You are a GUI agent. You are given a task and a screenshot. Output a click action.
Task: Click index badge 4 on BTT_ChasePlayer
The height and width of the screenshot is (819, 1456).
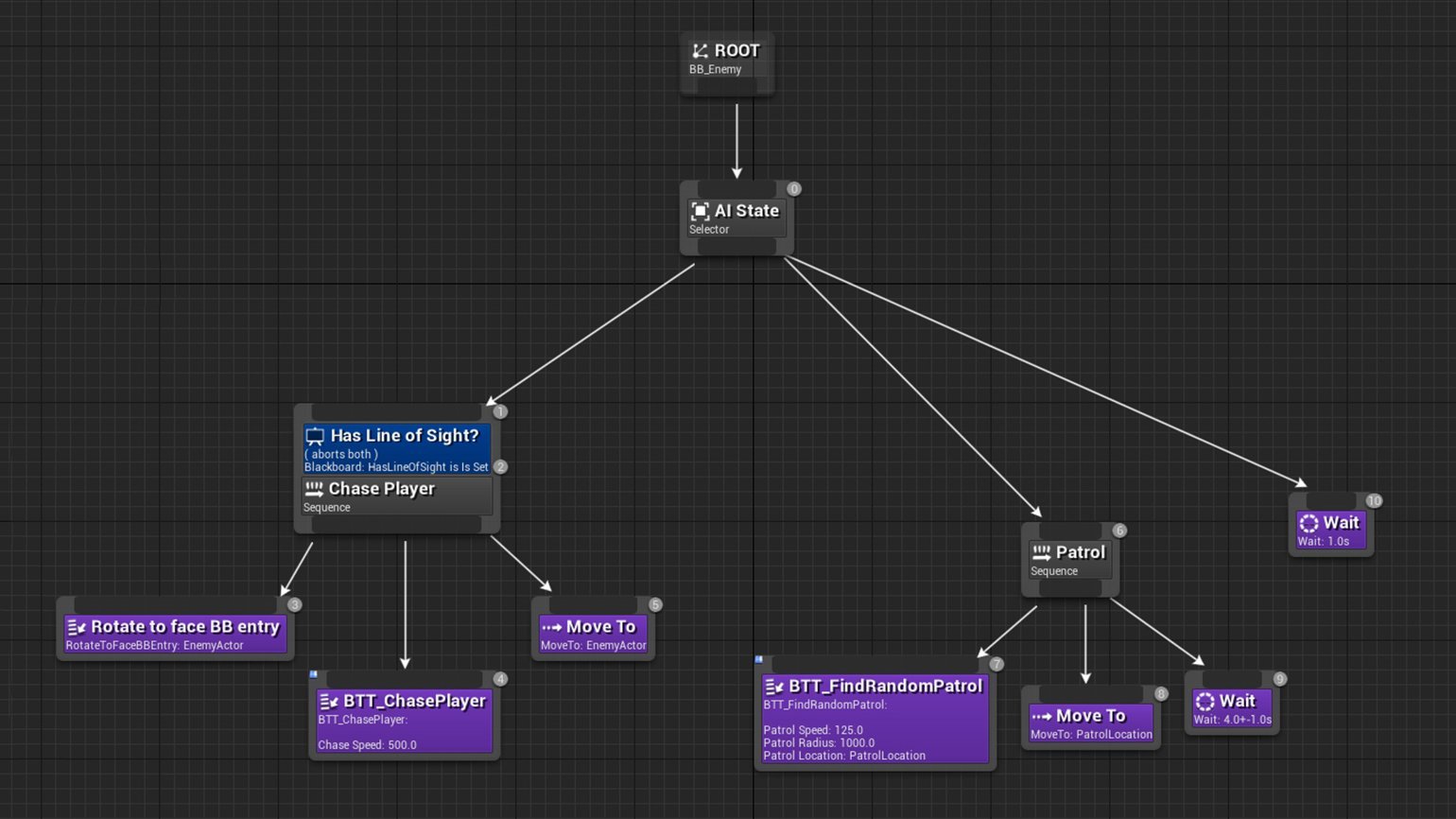coord(500,679)
